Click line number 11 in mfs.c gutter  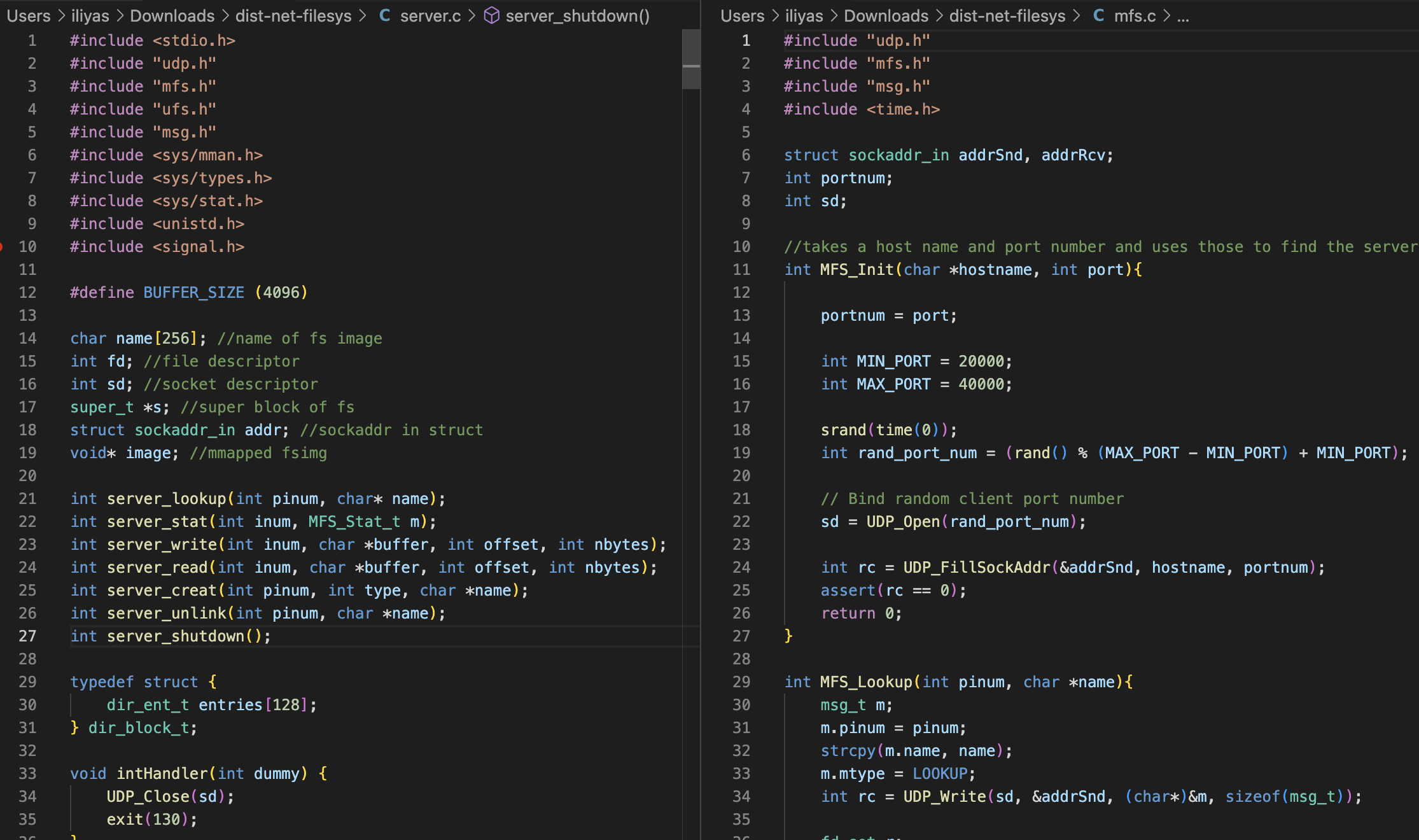[741, 270]
